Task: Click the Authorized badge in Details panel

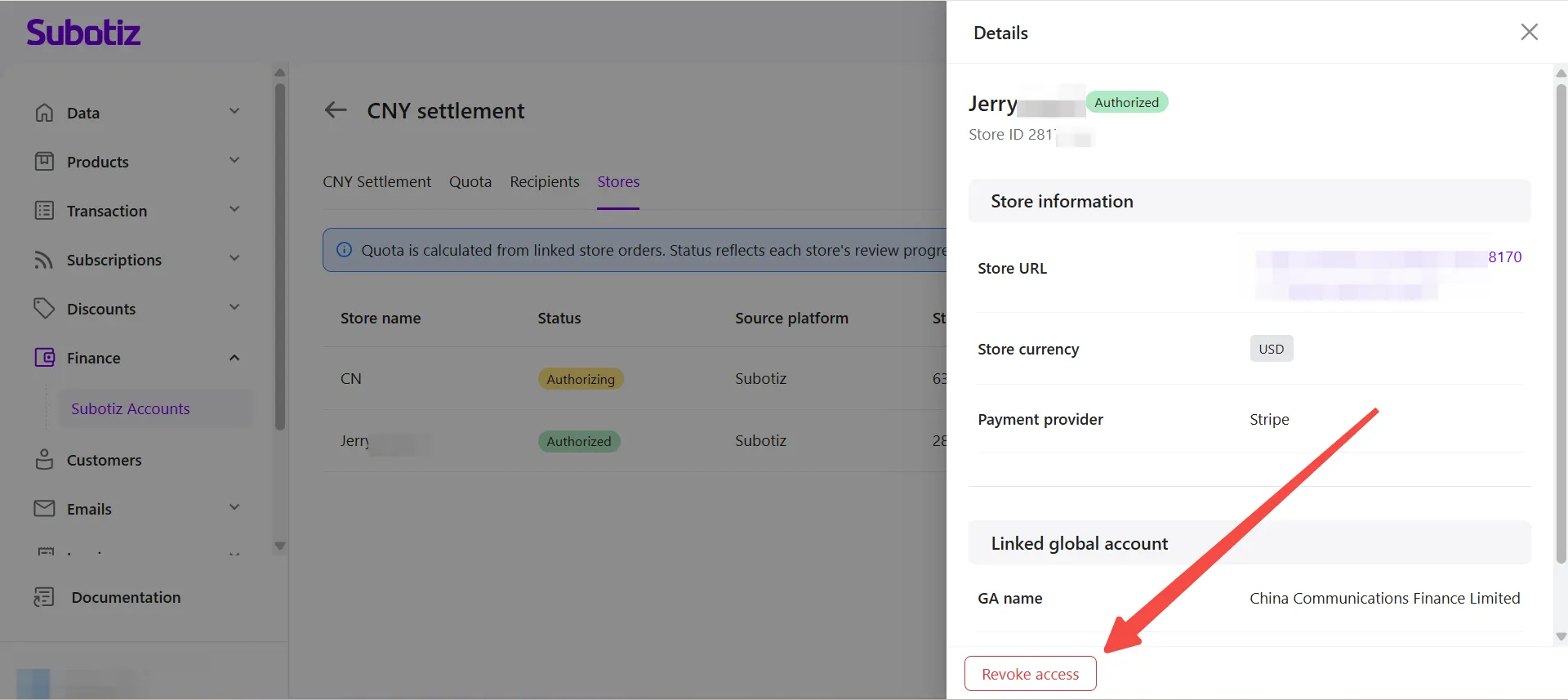Action: click(x=1126, y=102)
